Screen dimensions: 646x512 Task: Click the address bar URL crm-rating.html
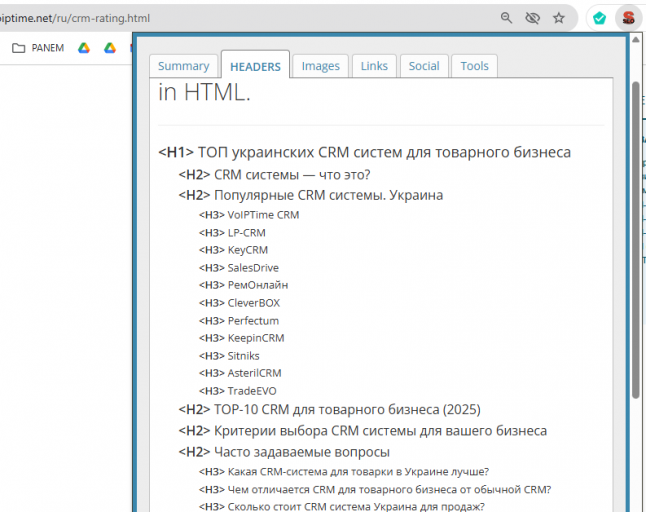click(x=75, y=18)
